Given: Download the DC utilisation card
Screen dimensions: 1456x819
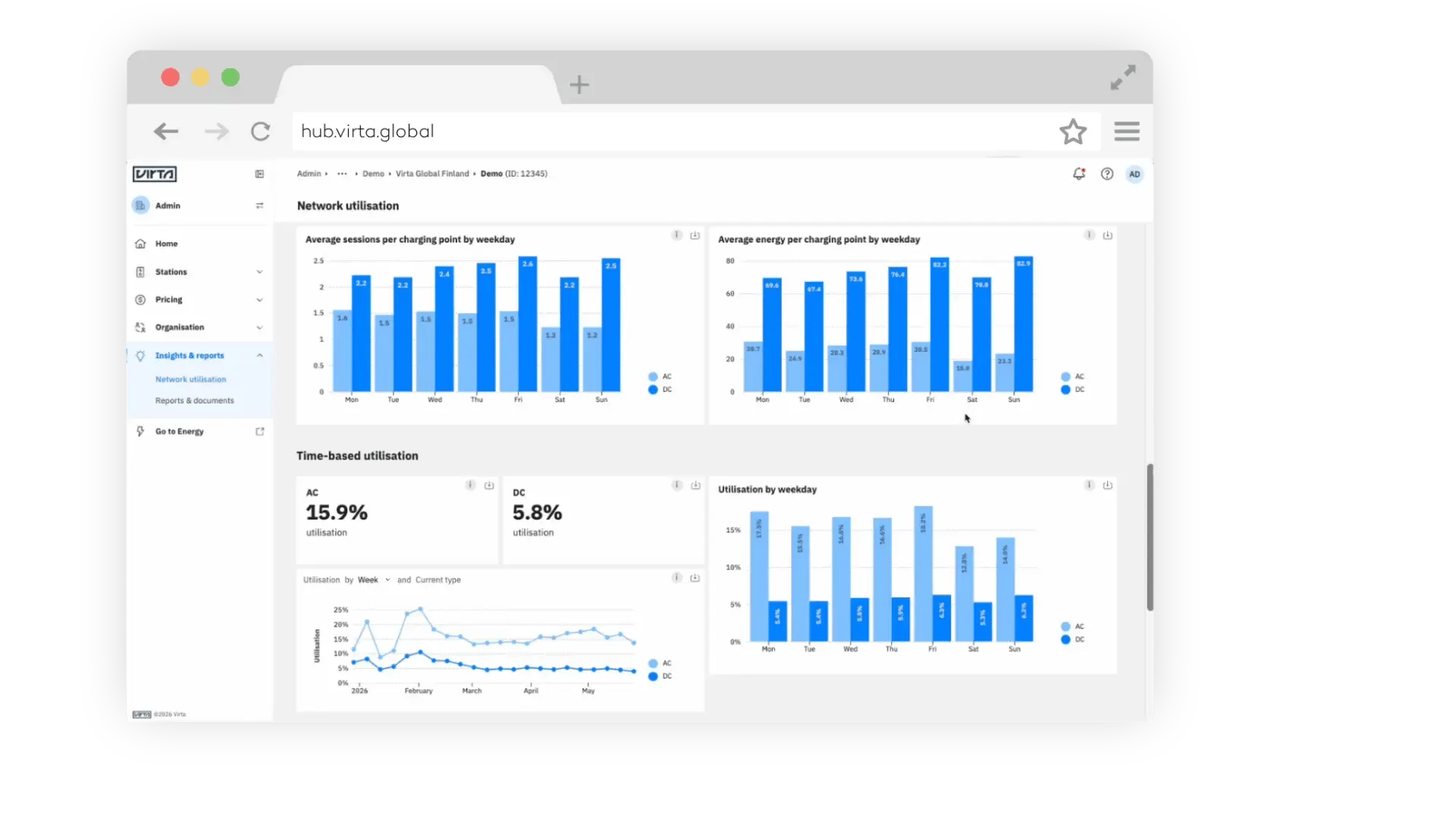Looking at the screenshot, I should pos(695,485).
